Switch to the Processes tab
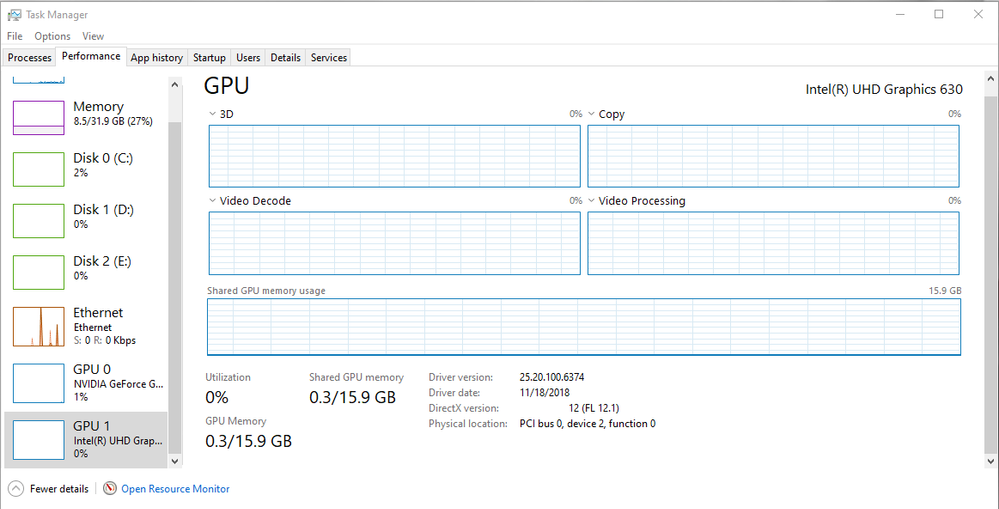 [30, 58]
